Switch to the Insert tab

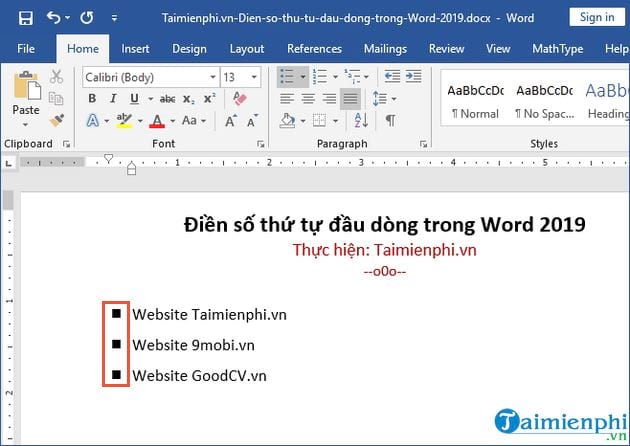(135, 49)
